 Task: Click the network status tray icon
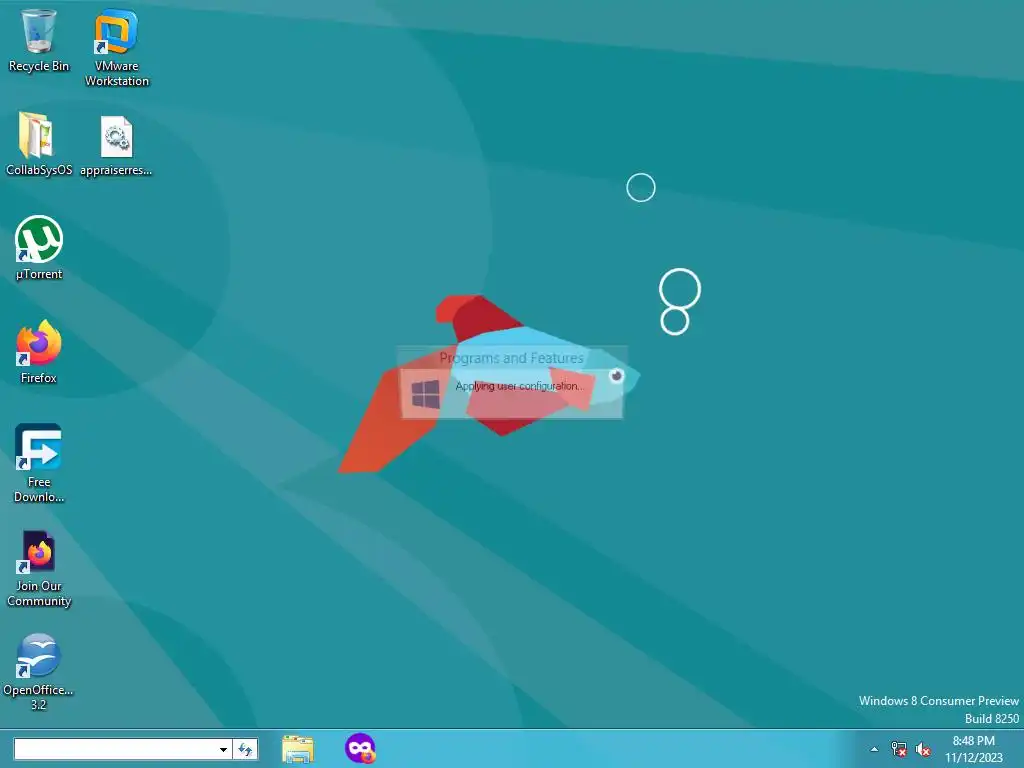(899, 749)
